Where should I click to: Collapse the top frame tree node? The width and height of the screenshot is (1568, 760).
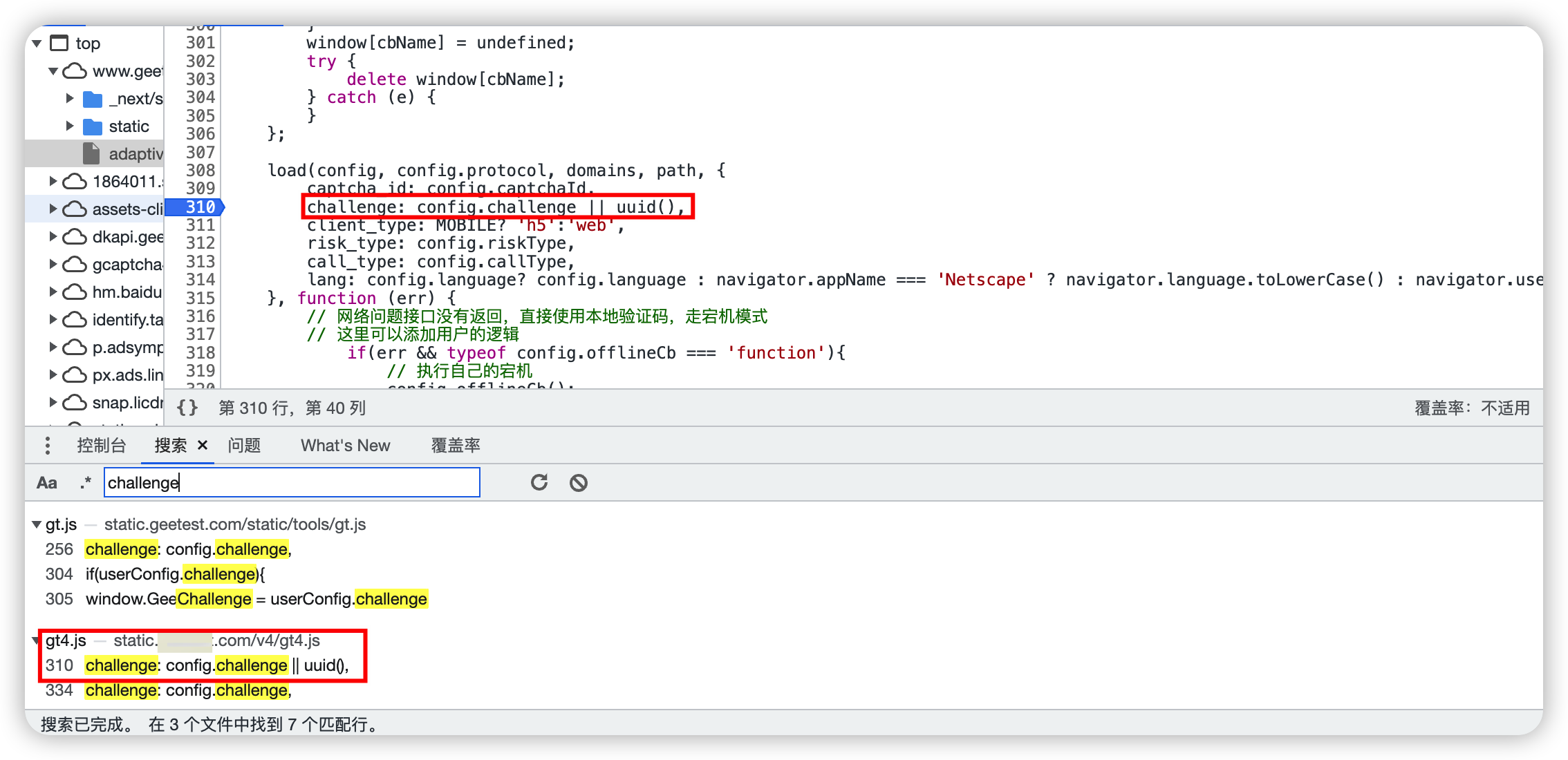(37, 44)
